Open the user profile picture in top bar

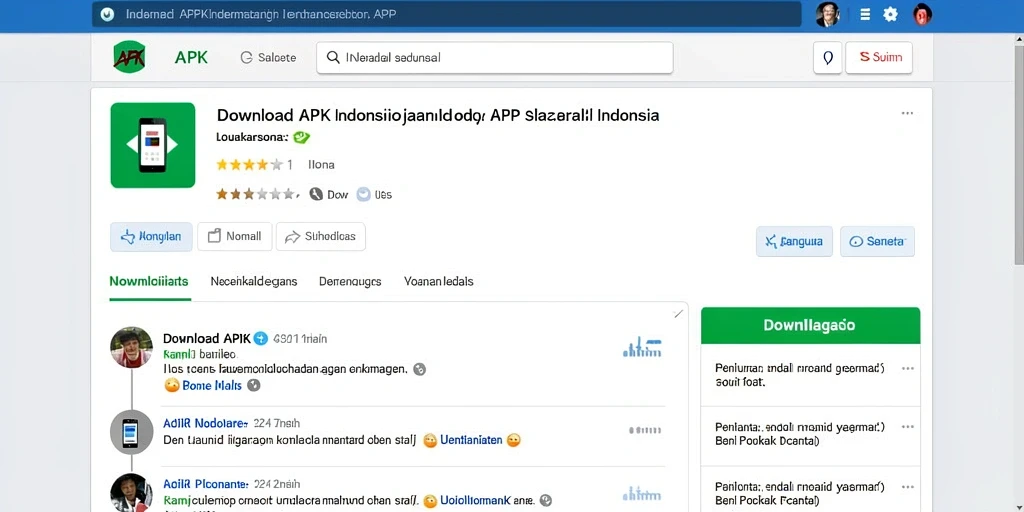click(x=827, y=14)
